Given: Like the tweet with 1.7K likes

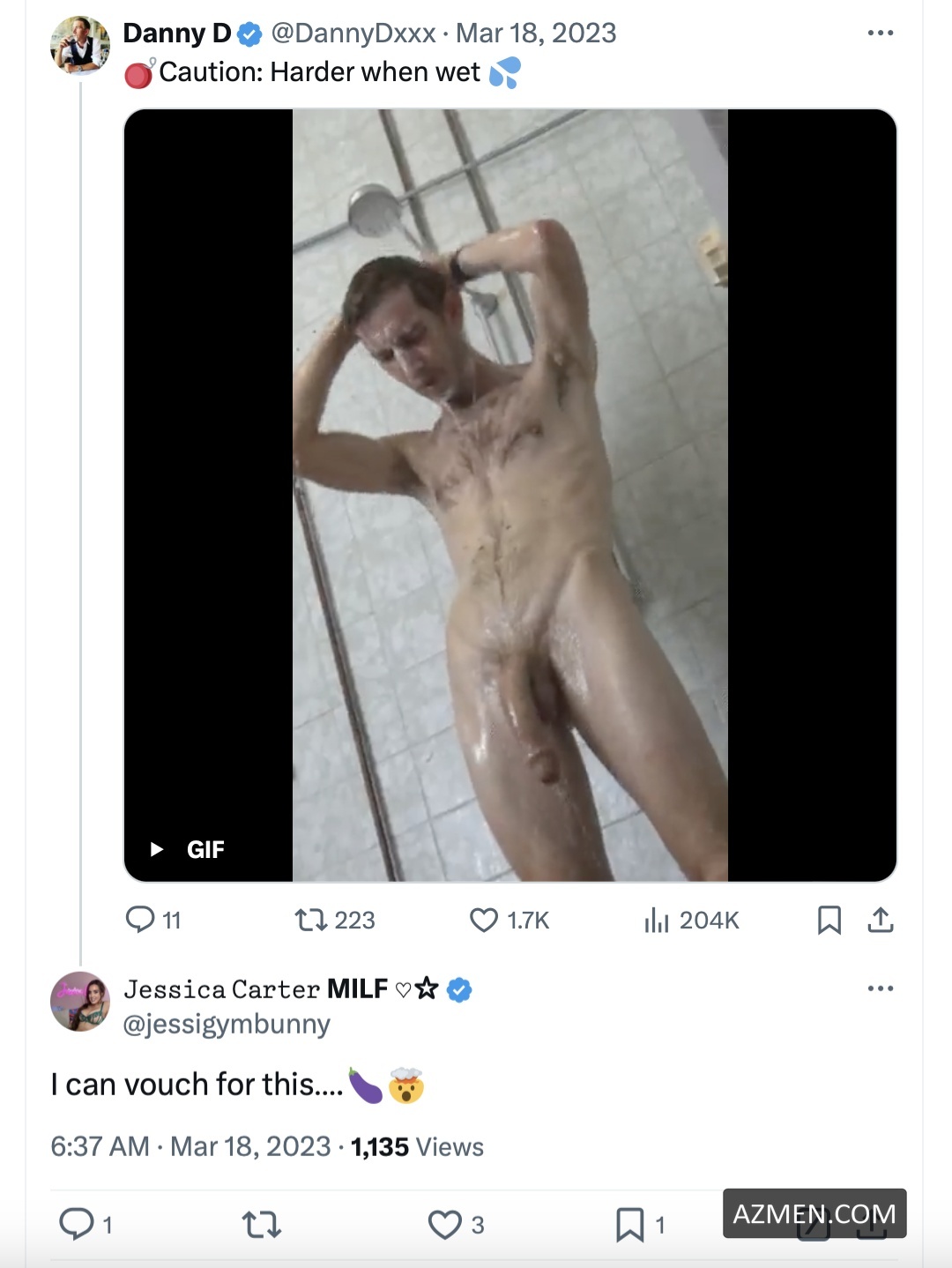Looking at the screenshot, I should coord(484,920).
